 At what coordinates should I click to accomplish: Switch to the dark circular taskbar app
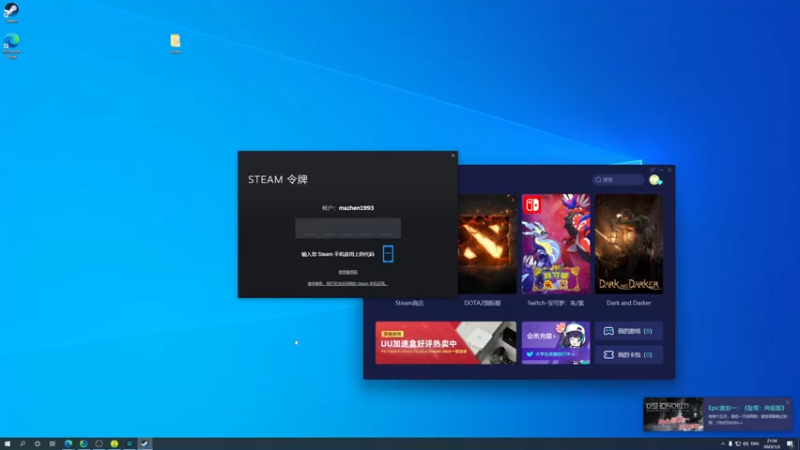[x=99, y=444]
